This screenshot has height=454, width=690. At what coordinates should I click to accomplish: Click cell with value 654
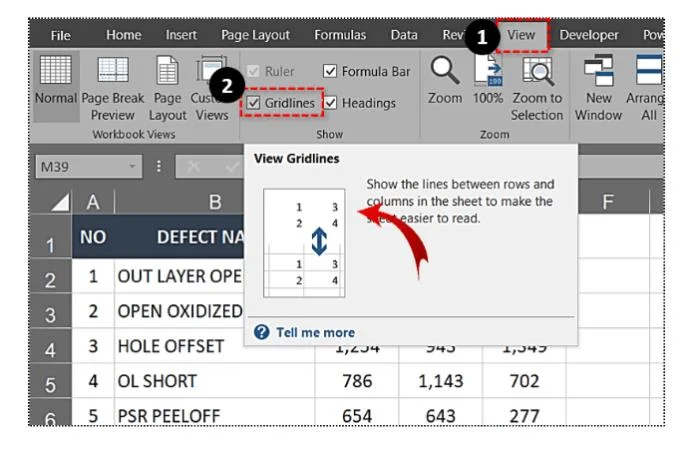357,413
